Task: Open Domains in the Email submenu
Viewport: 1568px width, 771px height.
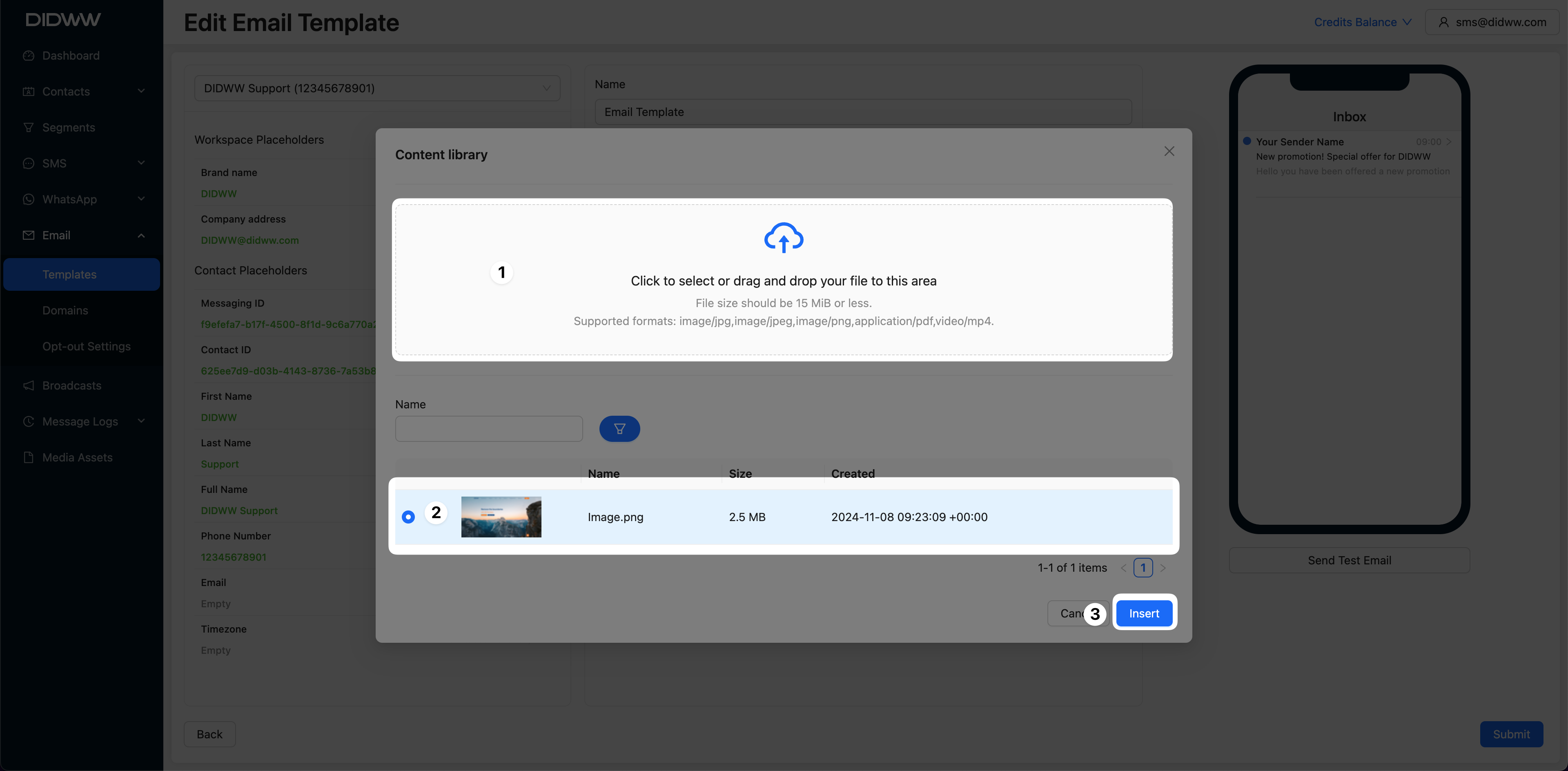Action: coord(65,310)
